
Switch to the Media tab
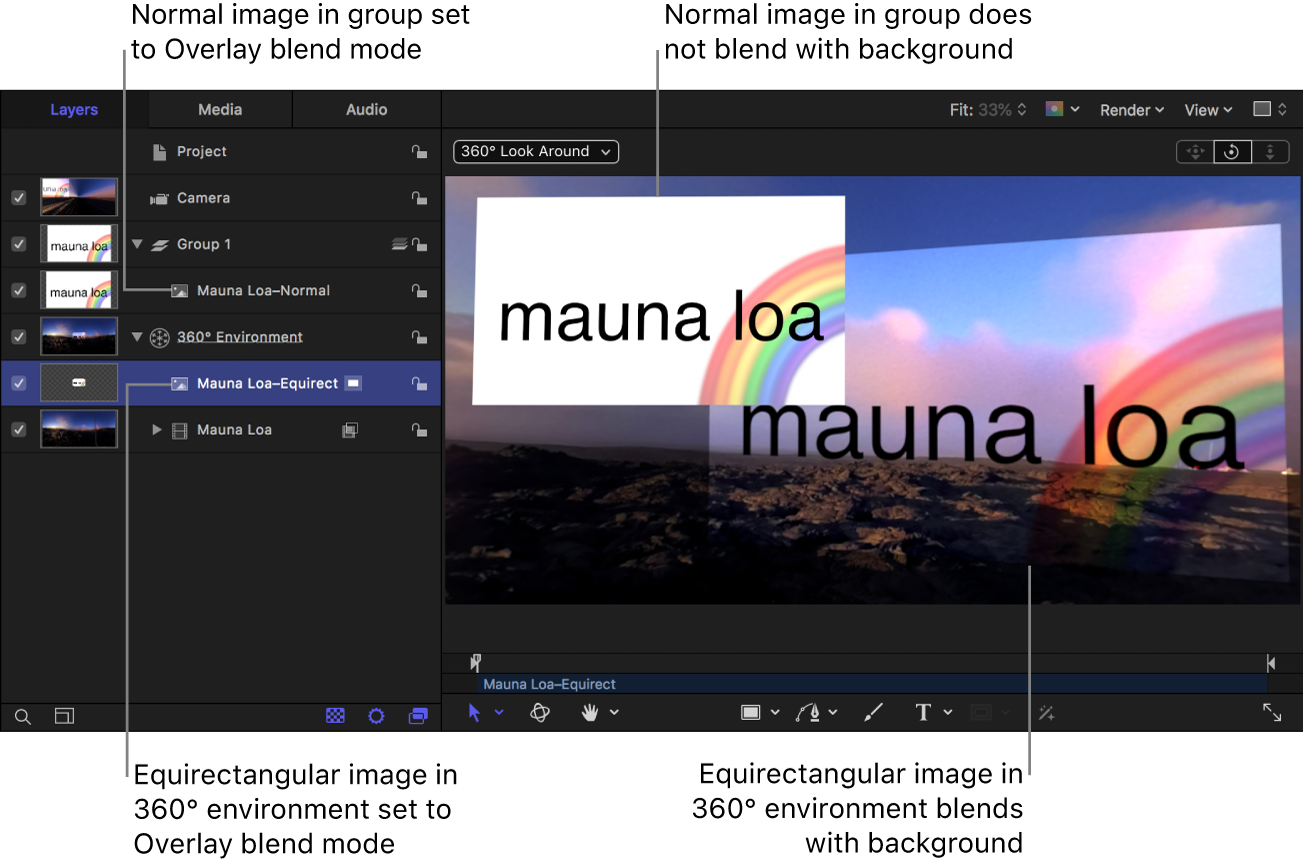tap(219, 109)
